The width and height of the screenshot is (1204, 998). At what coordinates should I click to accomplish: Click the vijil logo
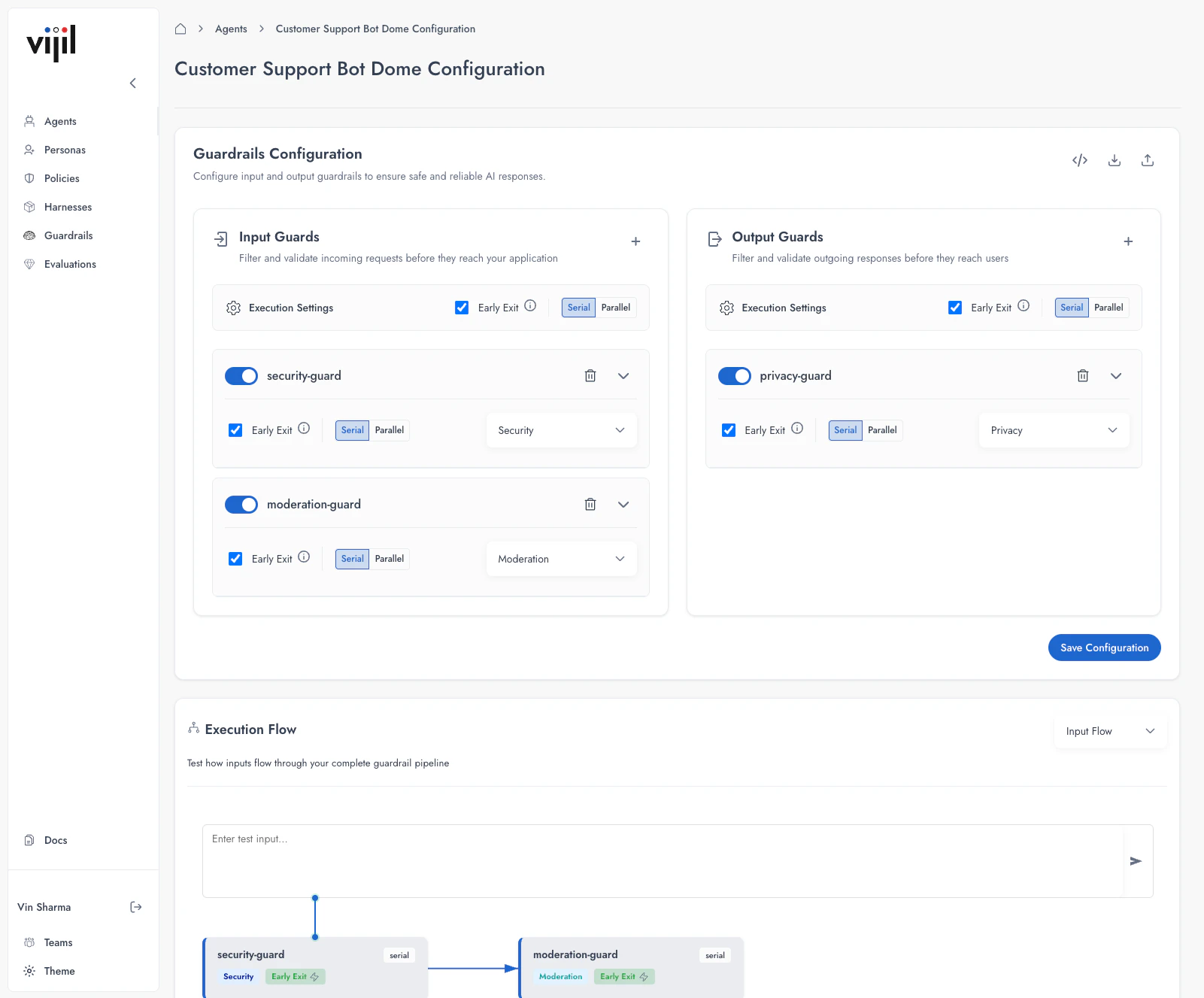(x=51, y=44)
